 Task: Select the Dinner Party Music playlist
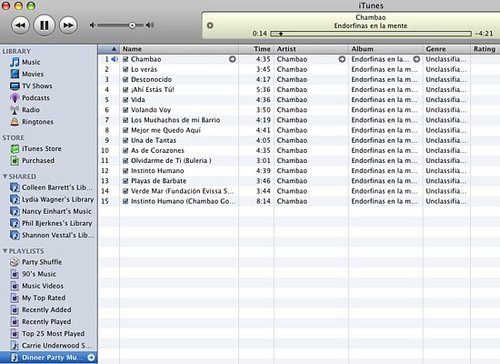(48, 358)
